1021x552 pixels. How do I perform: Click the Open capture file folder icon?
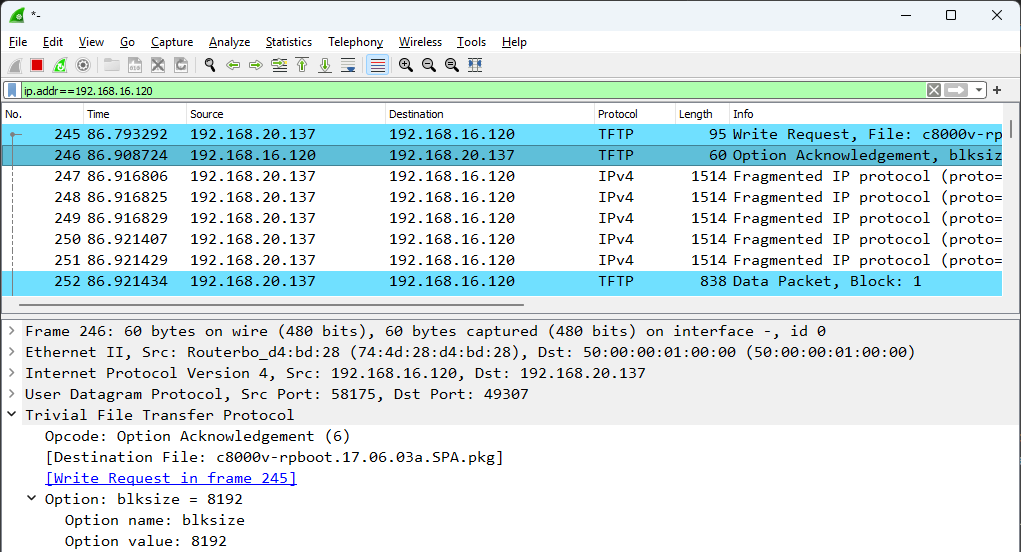(x=112, y=65)
